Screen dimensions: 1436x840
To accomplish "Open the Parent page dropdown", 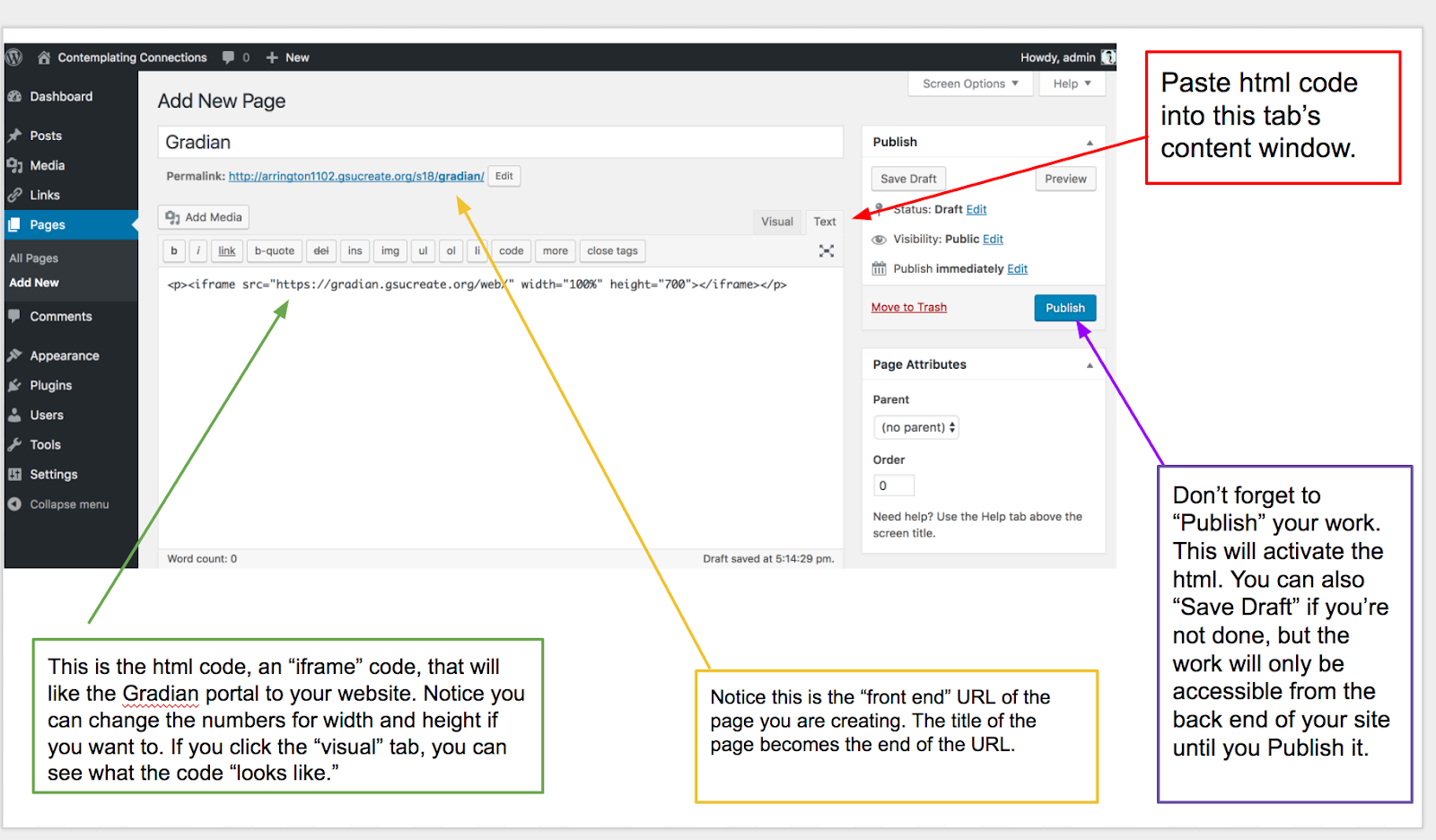I will click(916, 427).
